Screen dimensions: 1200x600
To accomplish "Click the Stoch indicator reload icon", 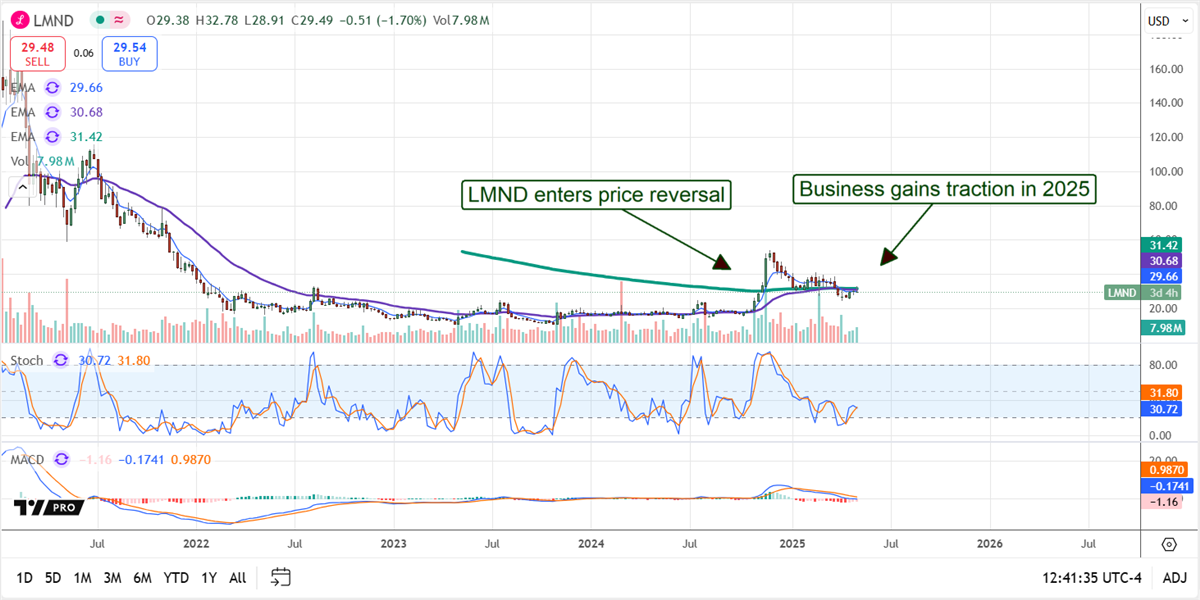I will [x=61, y=359].
